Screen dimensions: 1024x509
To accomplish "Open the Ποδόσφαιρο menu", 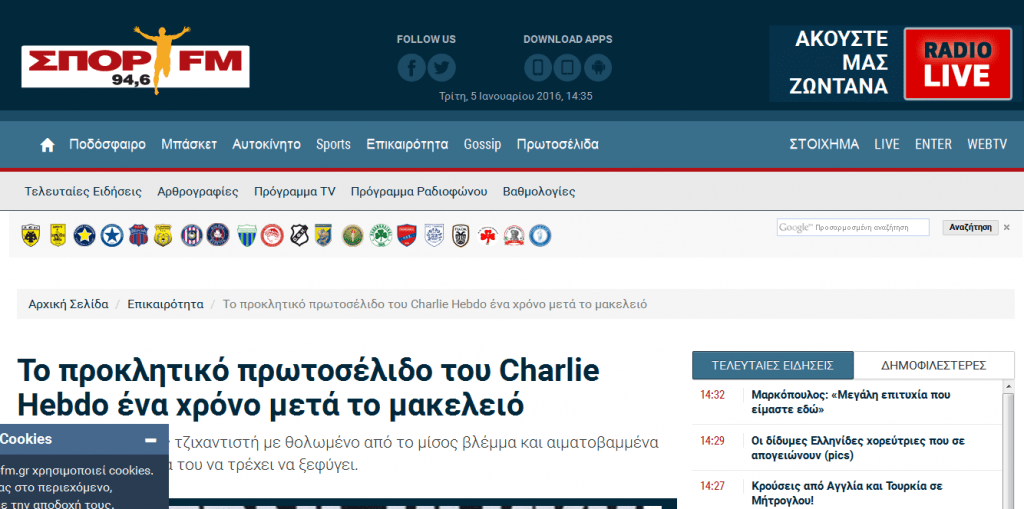I will pos(108,144).
